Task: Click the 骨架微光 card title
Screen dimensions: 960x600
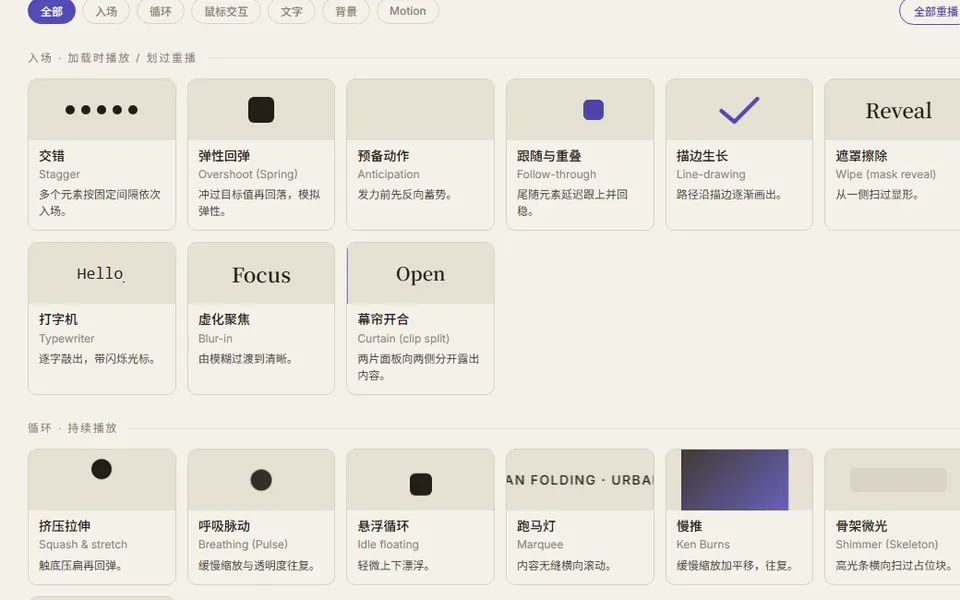Action: [861, 526]
